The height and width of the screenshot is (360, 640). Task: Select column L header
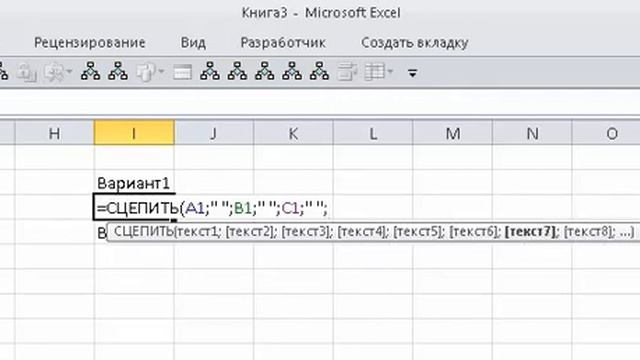pyautogui.click(x=373, y=132)
